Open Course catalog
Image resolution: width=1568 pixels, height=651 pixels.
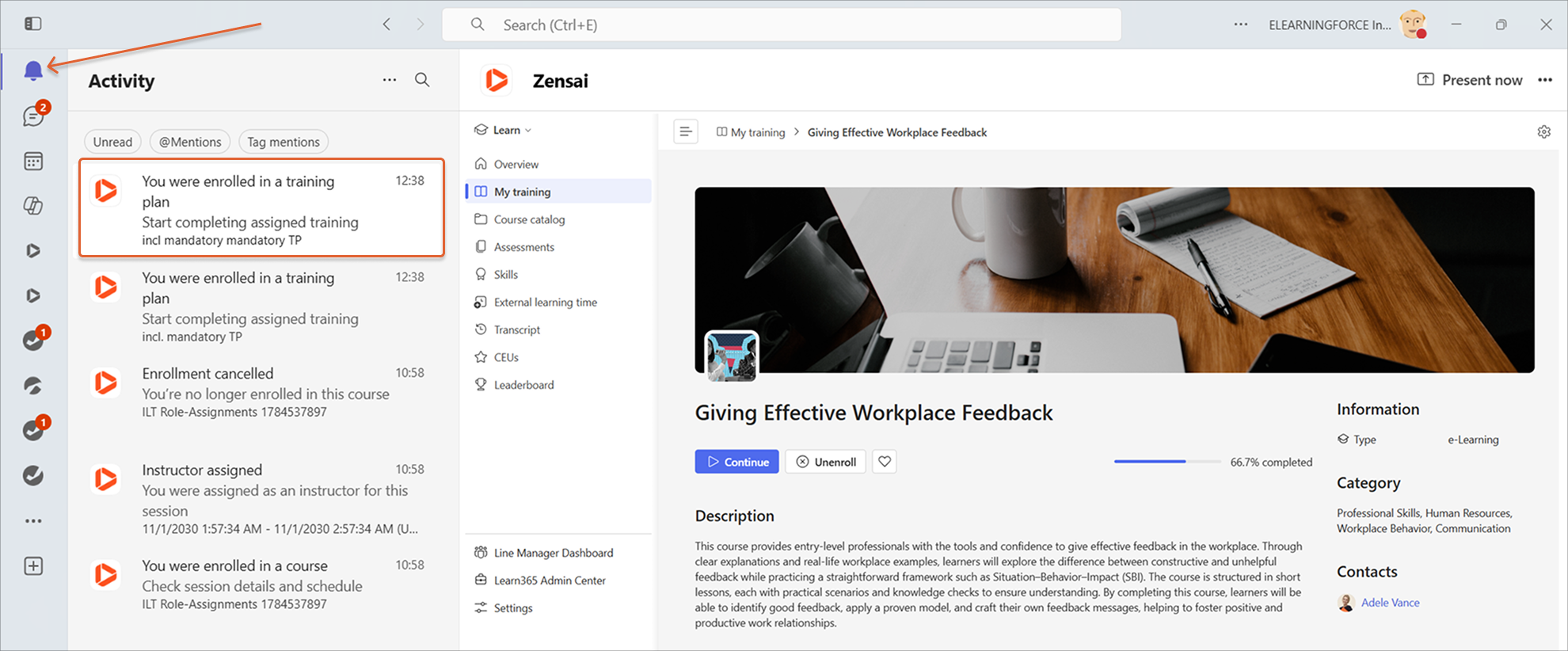(558, 219)
